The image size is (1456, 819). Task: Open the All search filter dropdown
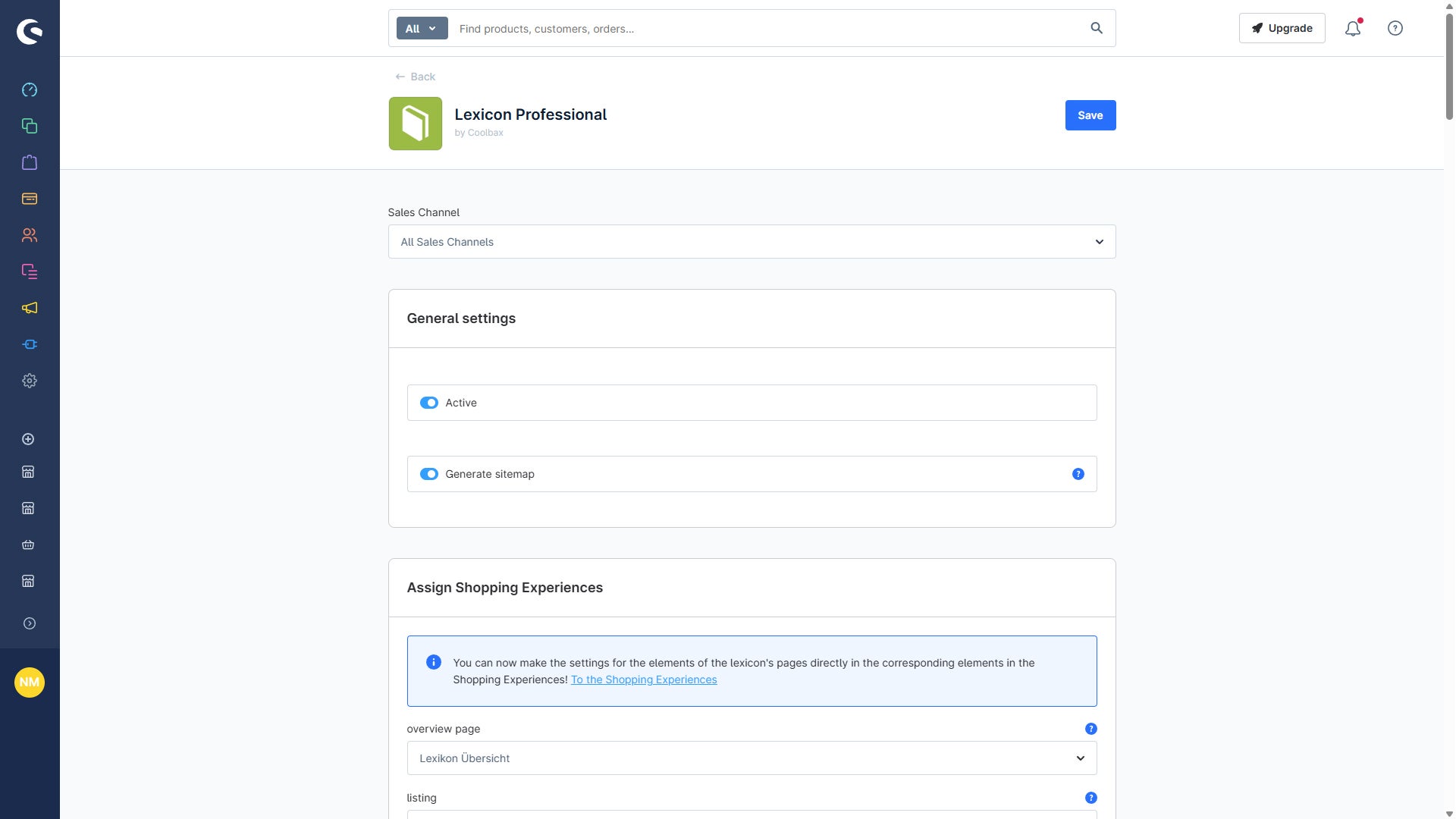(x=422, y=28)
